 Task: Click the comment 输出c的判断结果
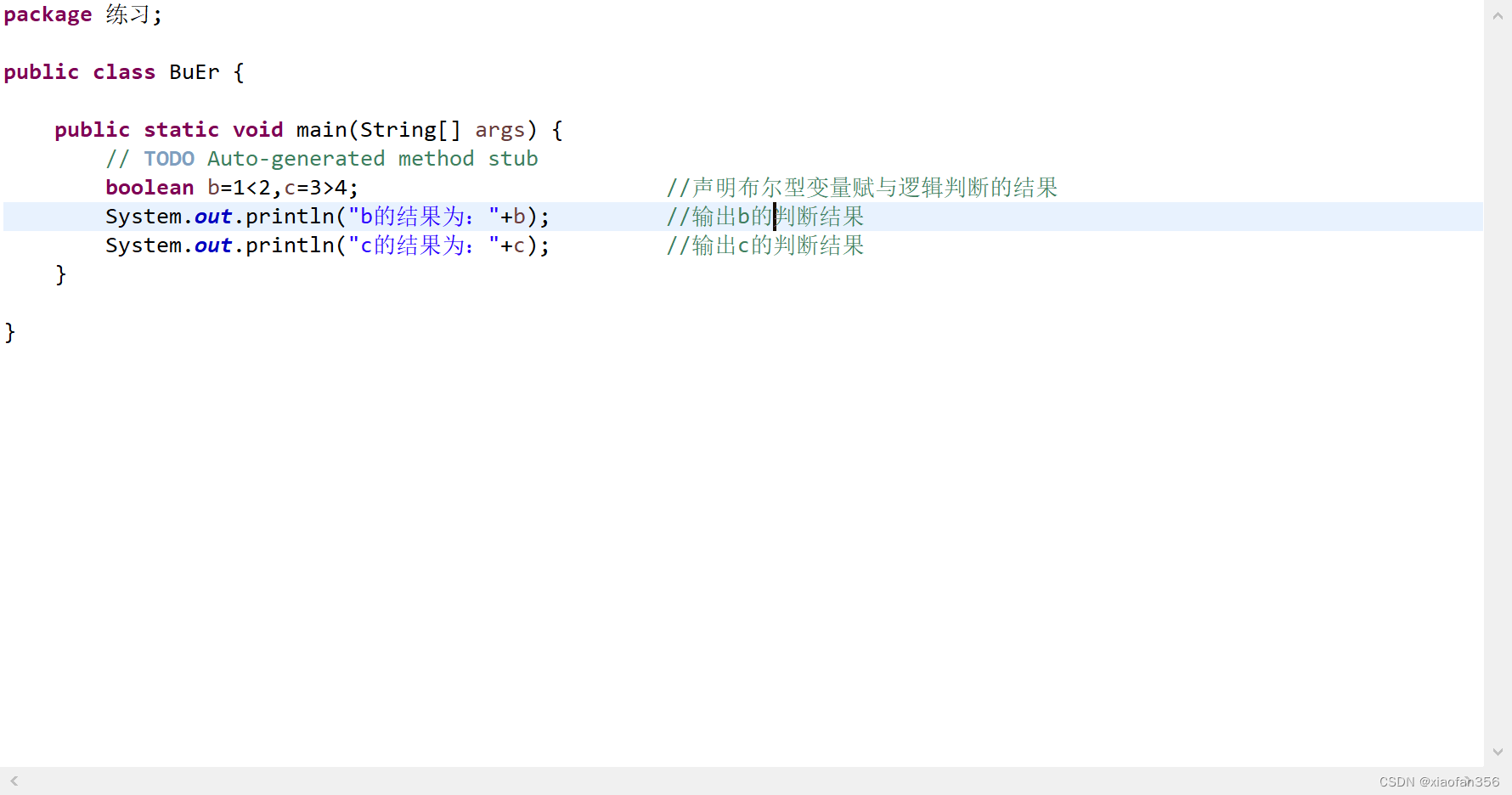764,245
